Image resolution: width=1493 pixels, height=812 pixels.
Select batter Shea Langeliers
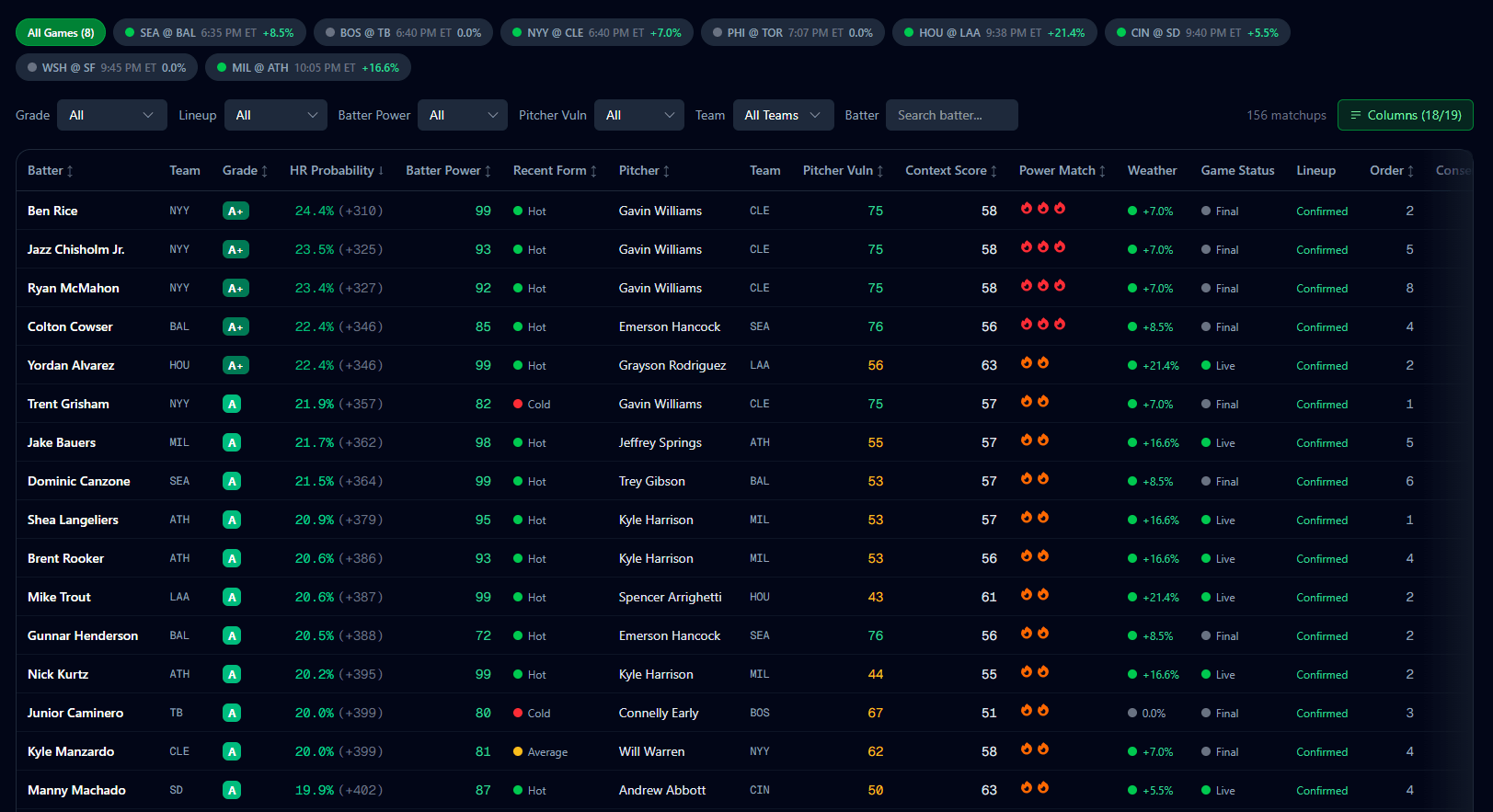coord(73,520)
